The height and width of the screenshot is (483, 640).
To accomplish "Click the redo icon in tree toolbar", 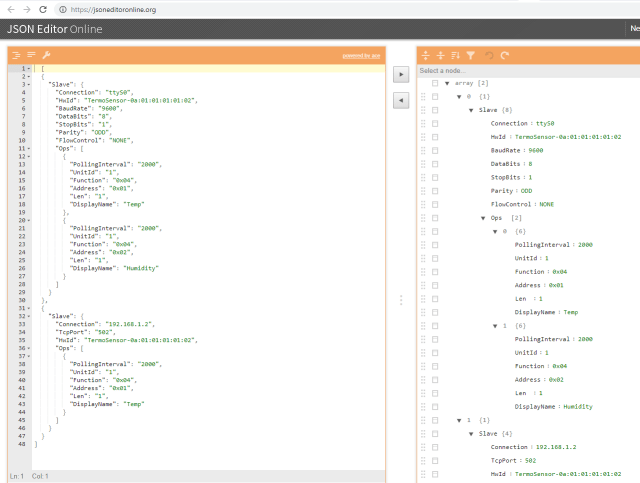I will [x=505, y=55].
